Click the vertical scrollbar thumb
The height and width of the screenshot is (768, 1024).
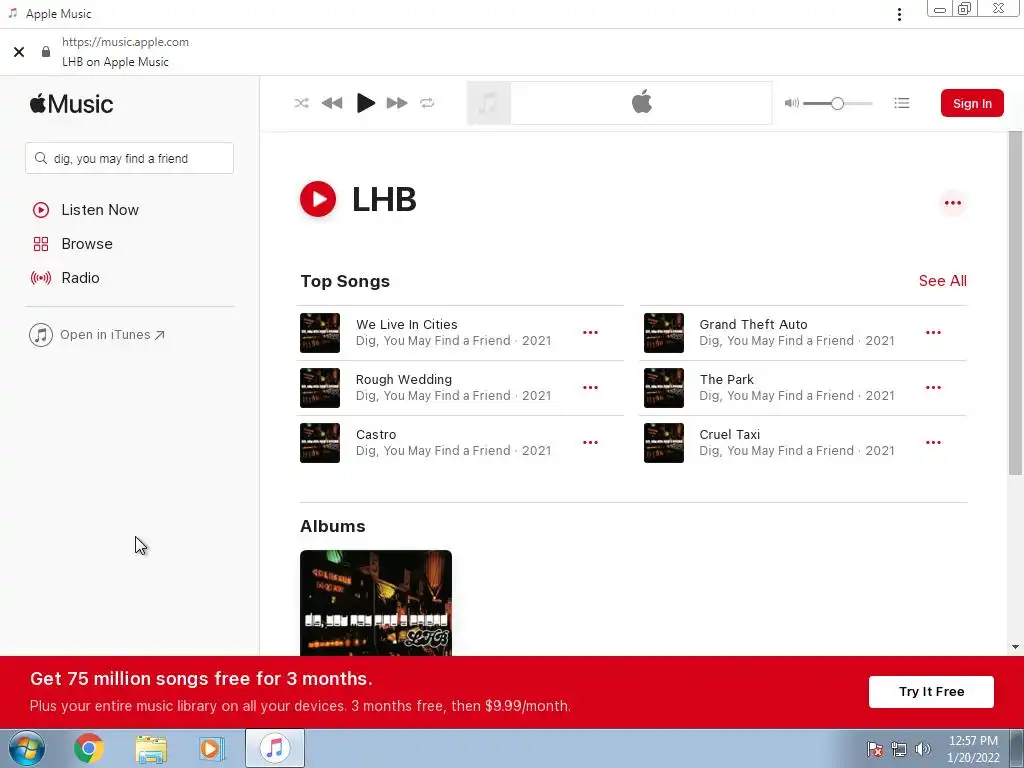[x=1015, y=303]
